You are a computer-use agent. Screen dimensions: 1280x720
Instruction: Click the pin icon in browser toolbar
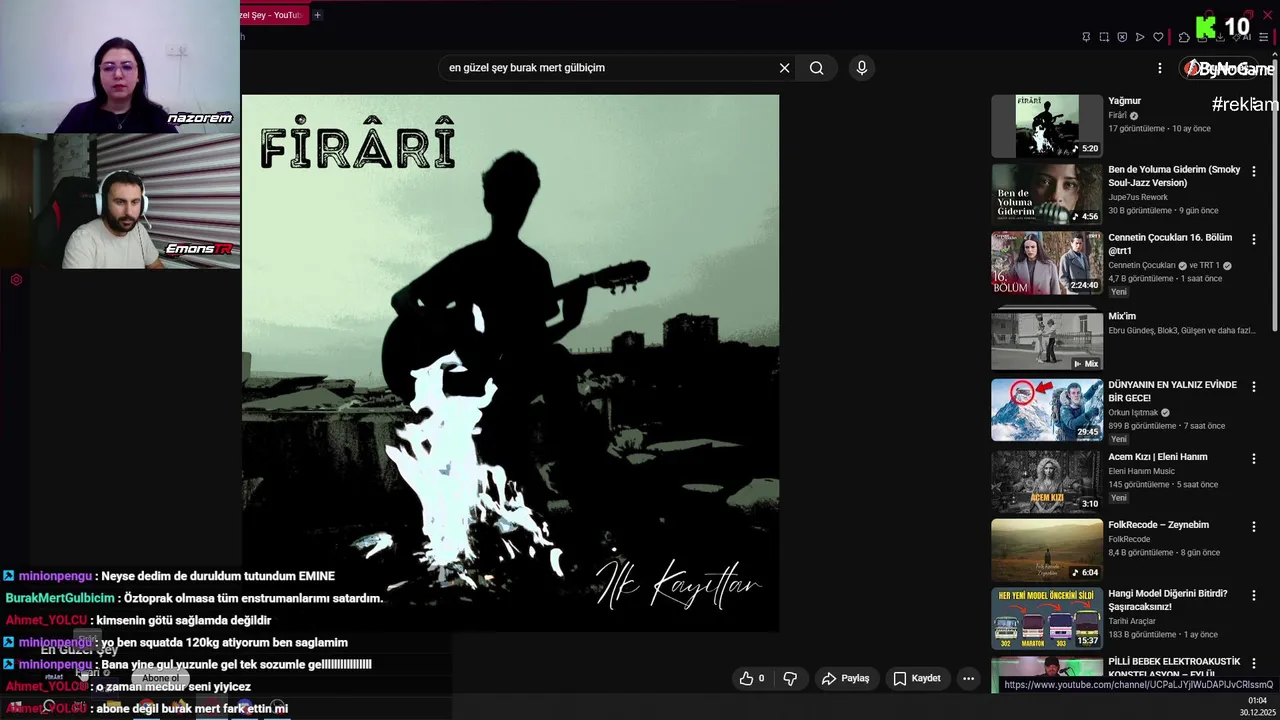1086,37
